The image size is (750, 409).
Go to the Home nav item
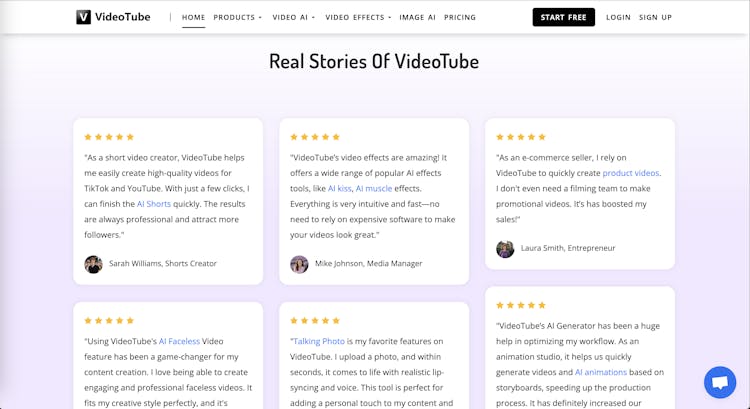(193, 17)
